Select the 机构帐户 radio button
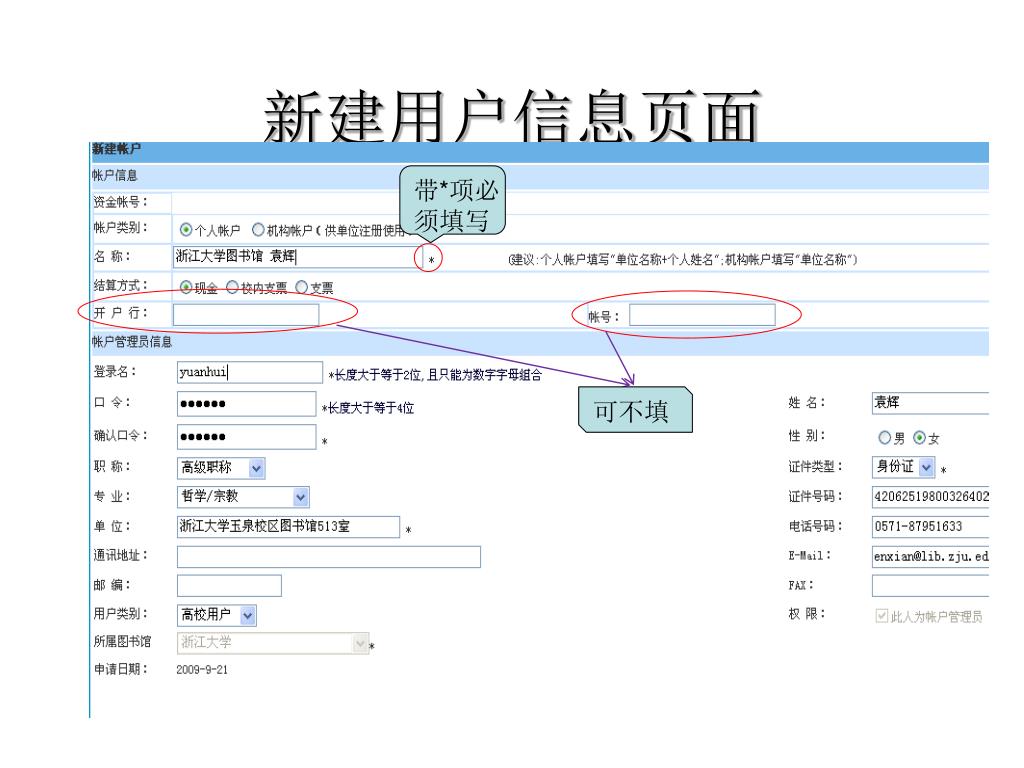This screenshot has height=768, width=1024. tap(258, 230)
